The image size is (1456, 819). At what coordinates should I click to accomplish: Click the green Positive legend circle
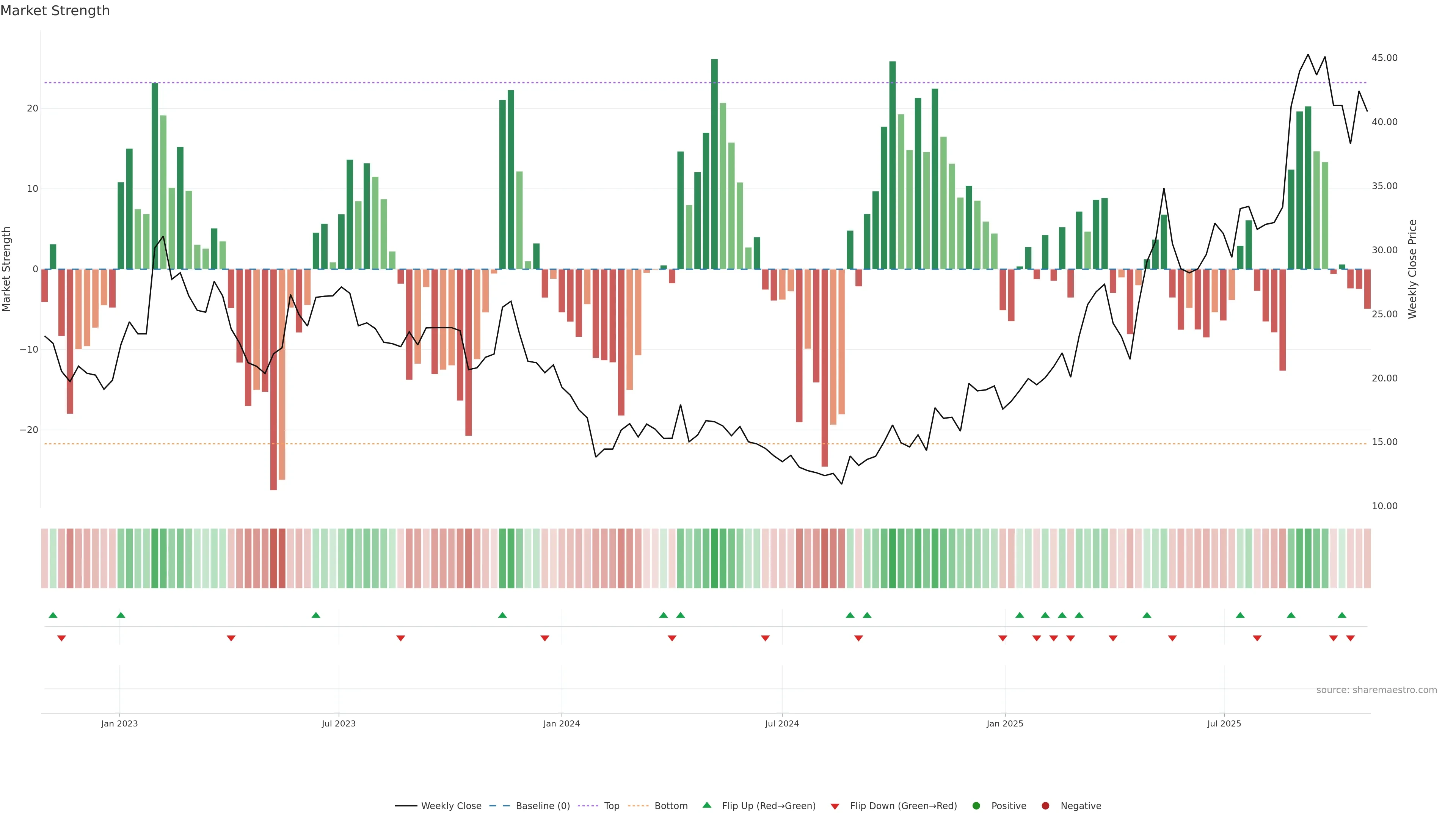[x=976, y=806]
